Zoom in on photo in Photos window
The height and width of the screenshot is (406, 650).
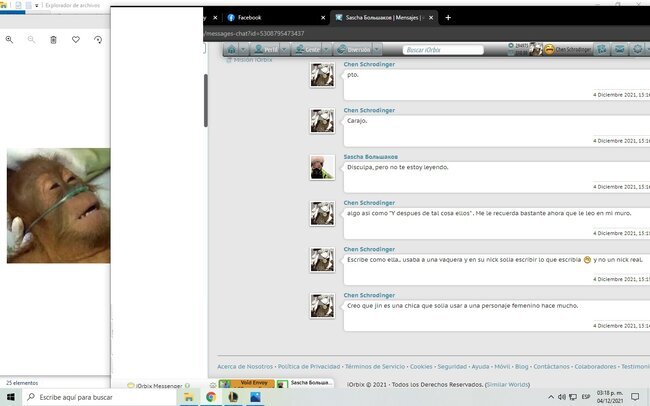[x=9, y=40]
